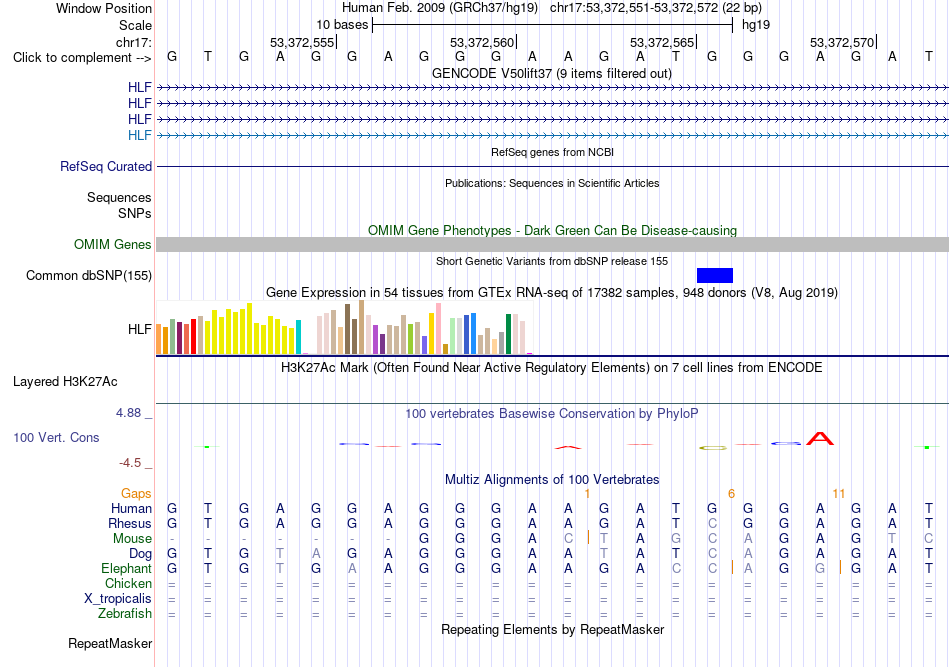Click the blue dbSNP variant block
The image size is (950, 667).
(715, 276)
